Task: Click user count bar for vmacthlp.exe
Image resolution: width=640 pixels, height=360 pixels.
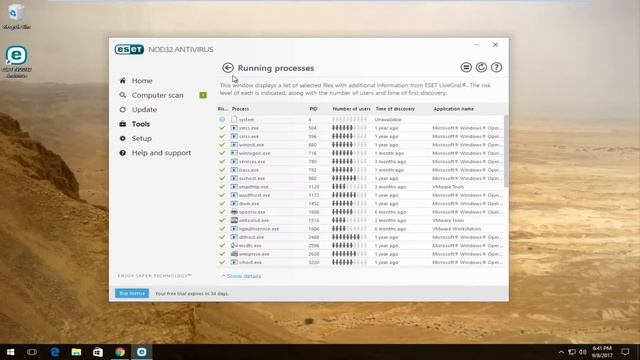Action: [349, 187]
